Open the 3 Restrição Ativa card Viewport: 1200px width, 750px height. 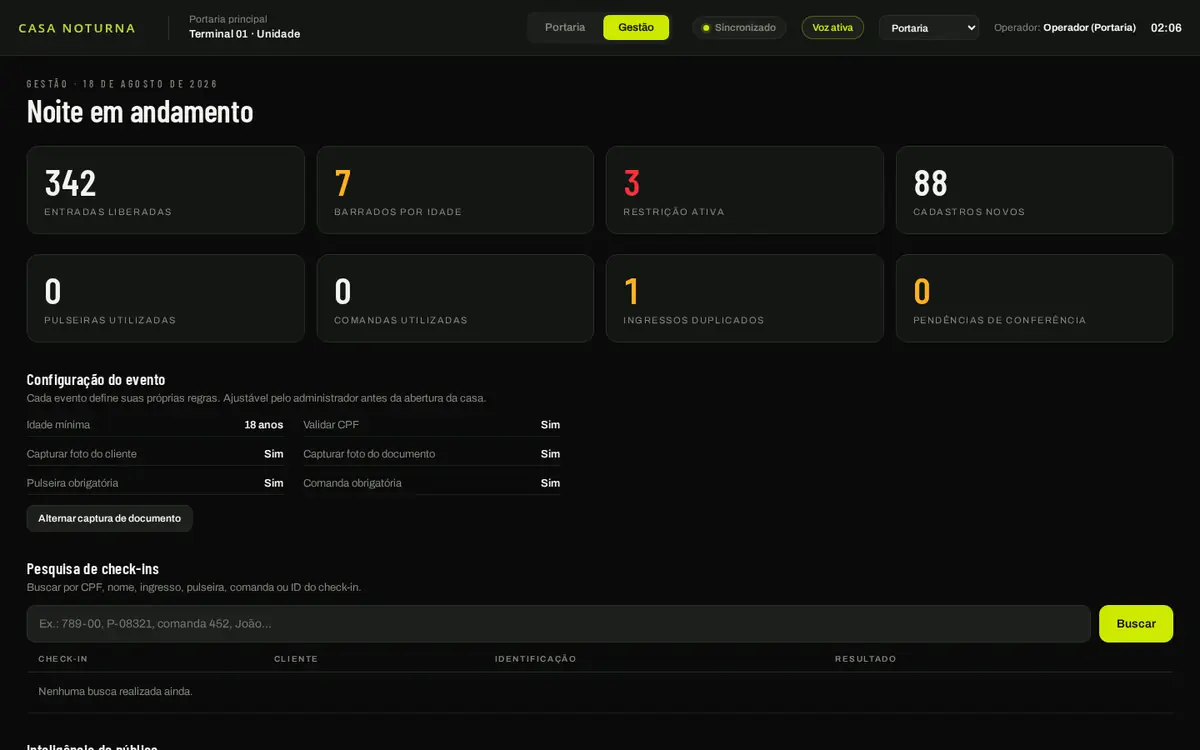pyautogui.click(x=745, y=190)
